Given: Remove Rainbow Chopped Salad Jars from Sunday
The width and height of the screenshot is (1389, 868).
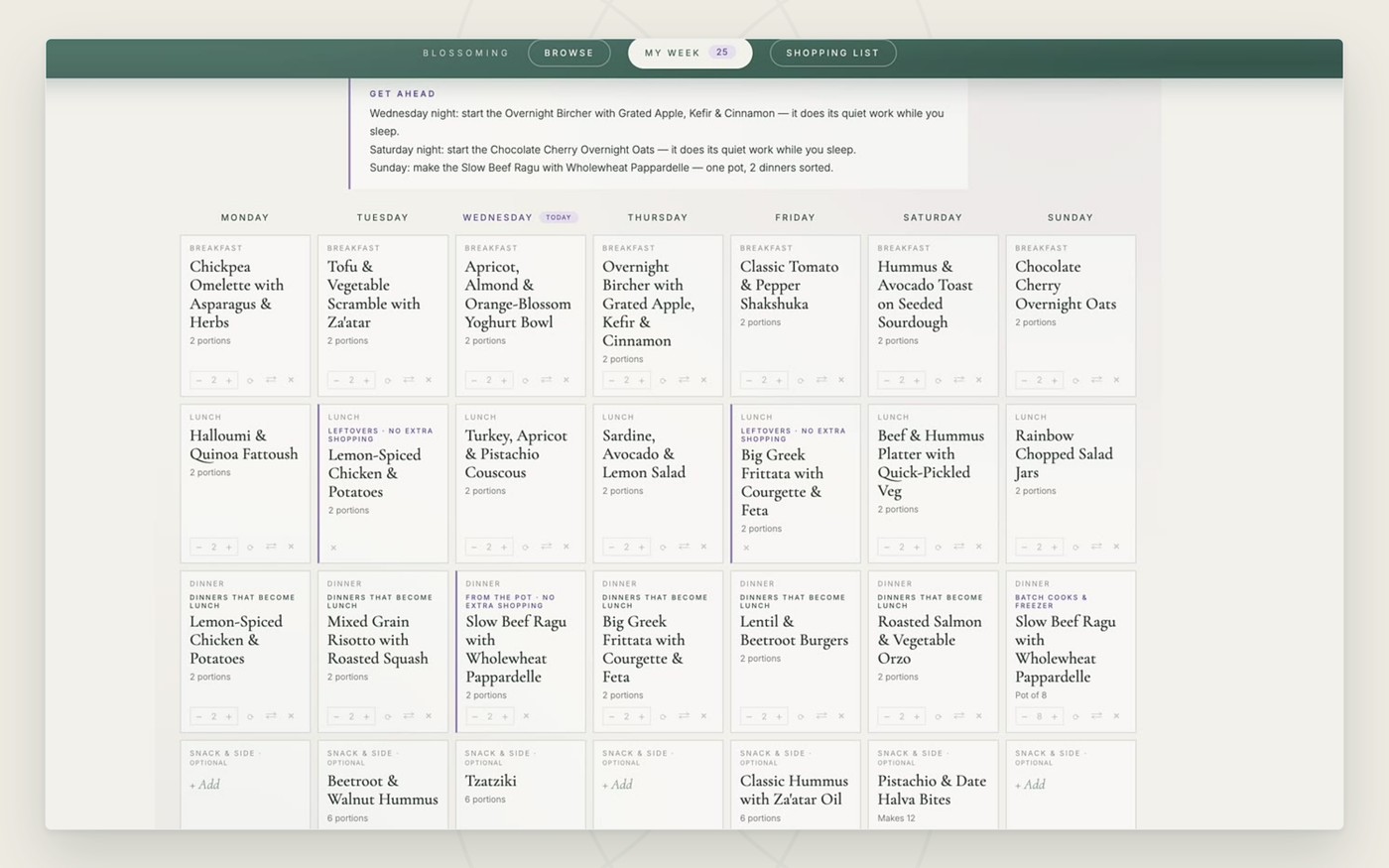Looking at the screenshot, I should (1116, 547).
